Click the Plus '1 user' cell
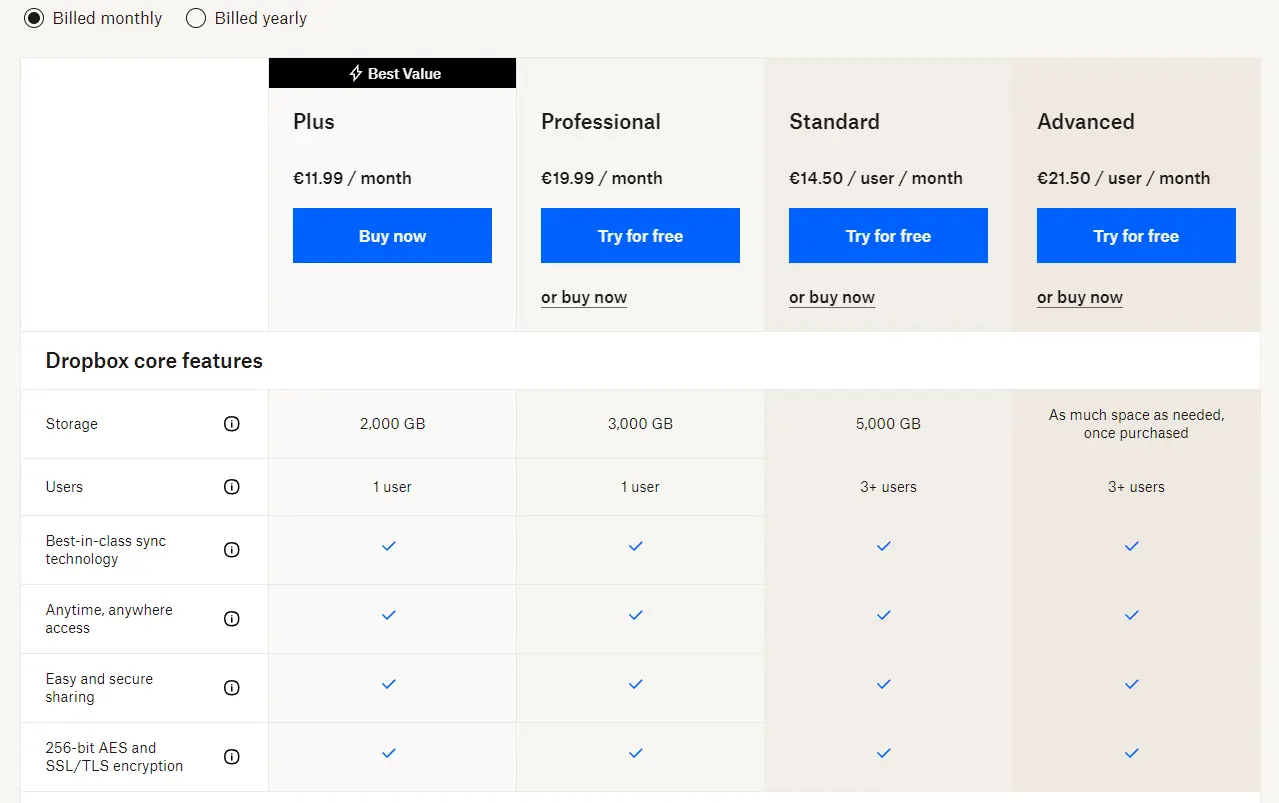This screenshot has width=1279, height=803. coord(392,487)
